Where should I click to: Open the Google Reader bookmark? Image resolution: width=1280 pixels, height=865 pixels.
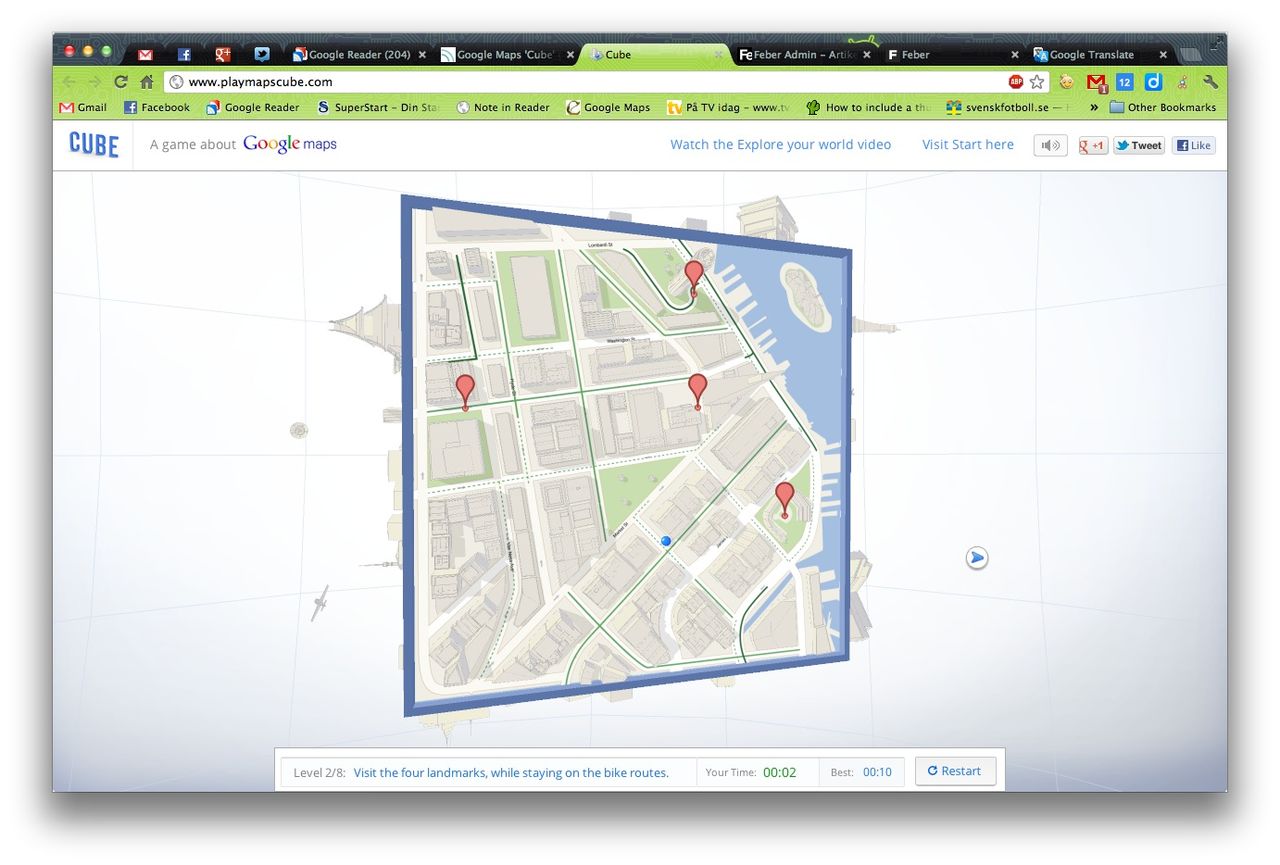(x=253, y=108)
